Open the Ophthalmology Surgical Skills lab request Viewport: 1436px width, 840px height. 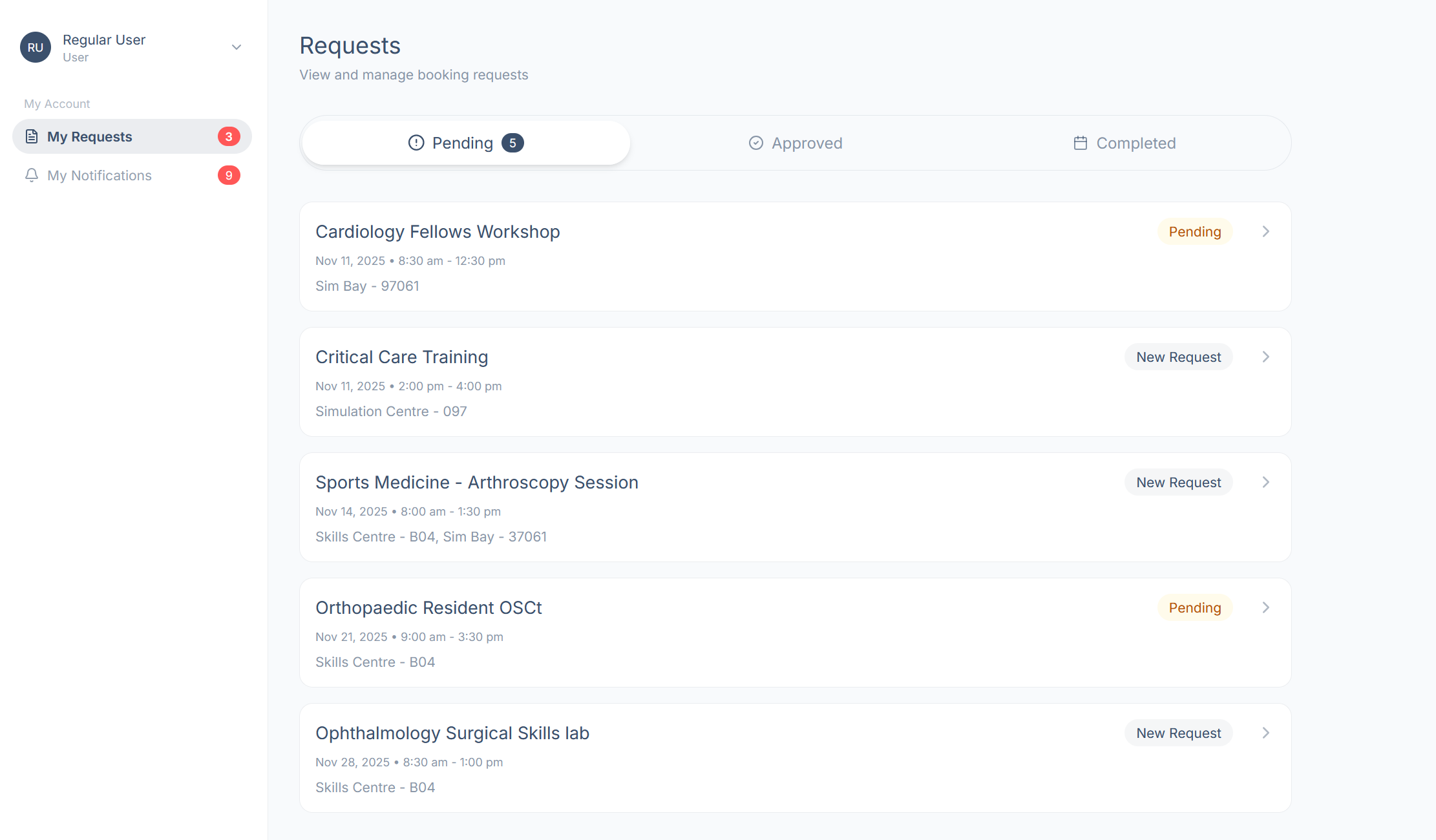point(796,758)
